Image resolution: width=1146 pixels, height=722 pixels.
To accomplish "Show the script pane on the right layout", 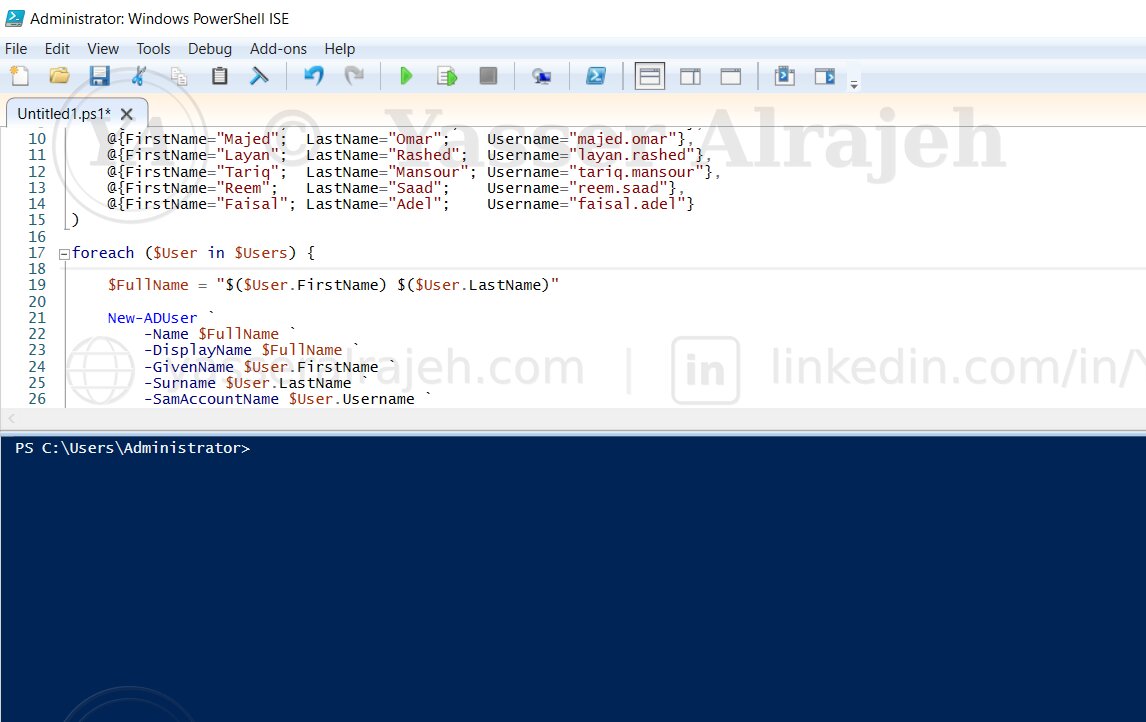I will point(690,76).
